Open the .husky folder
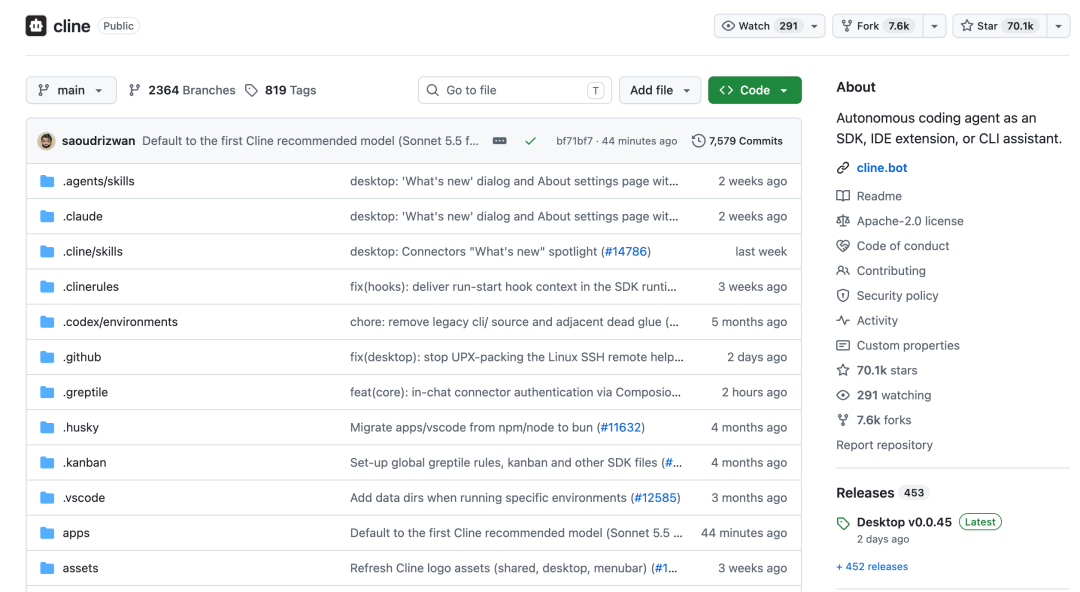Image resolution: width=1080 pixels, height=592 pixels. [81, 427]
